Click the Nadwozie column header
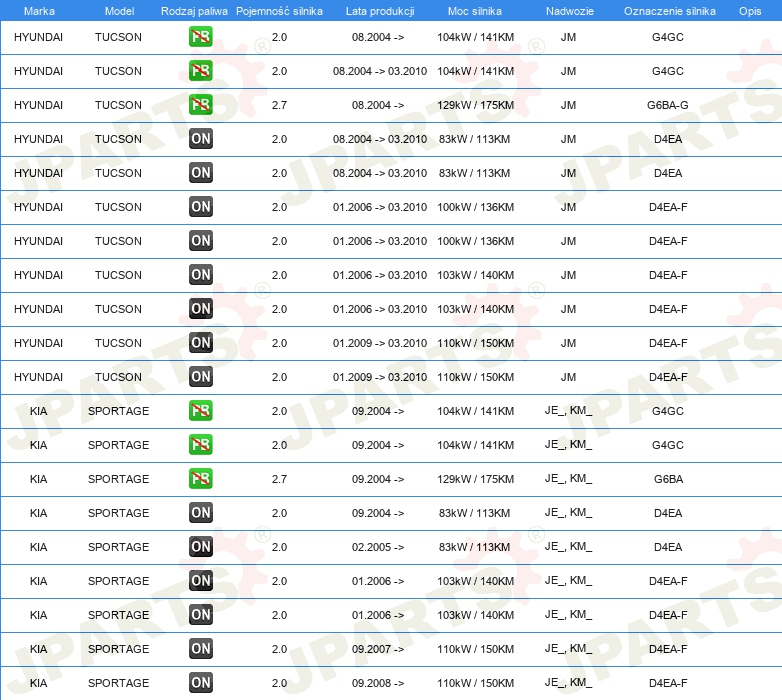 pos(570,11)
